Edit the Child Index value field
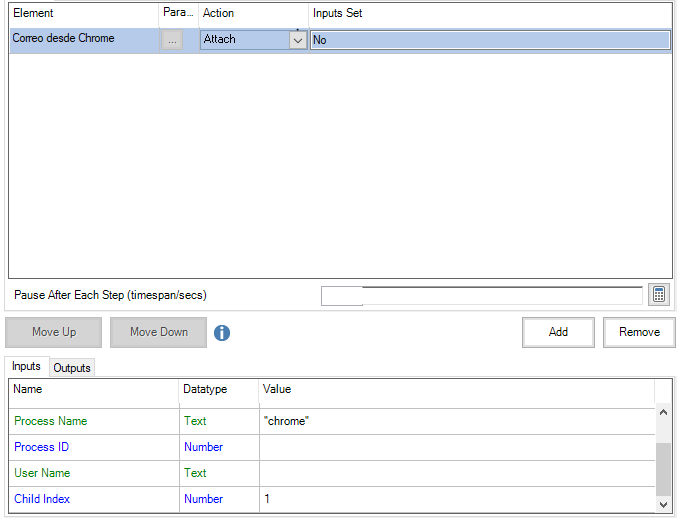Viewport: 683px width, 521px height. pyautogui.click(x=456, y=499)
